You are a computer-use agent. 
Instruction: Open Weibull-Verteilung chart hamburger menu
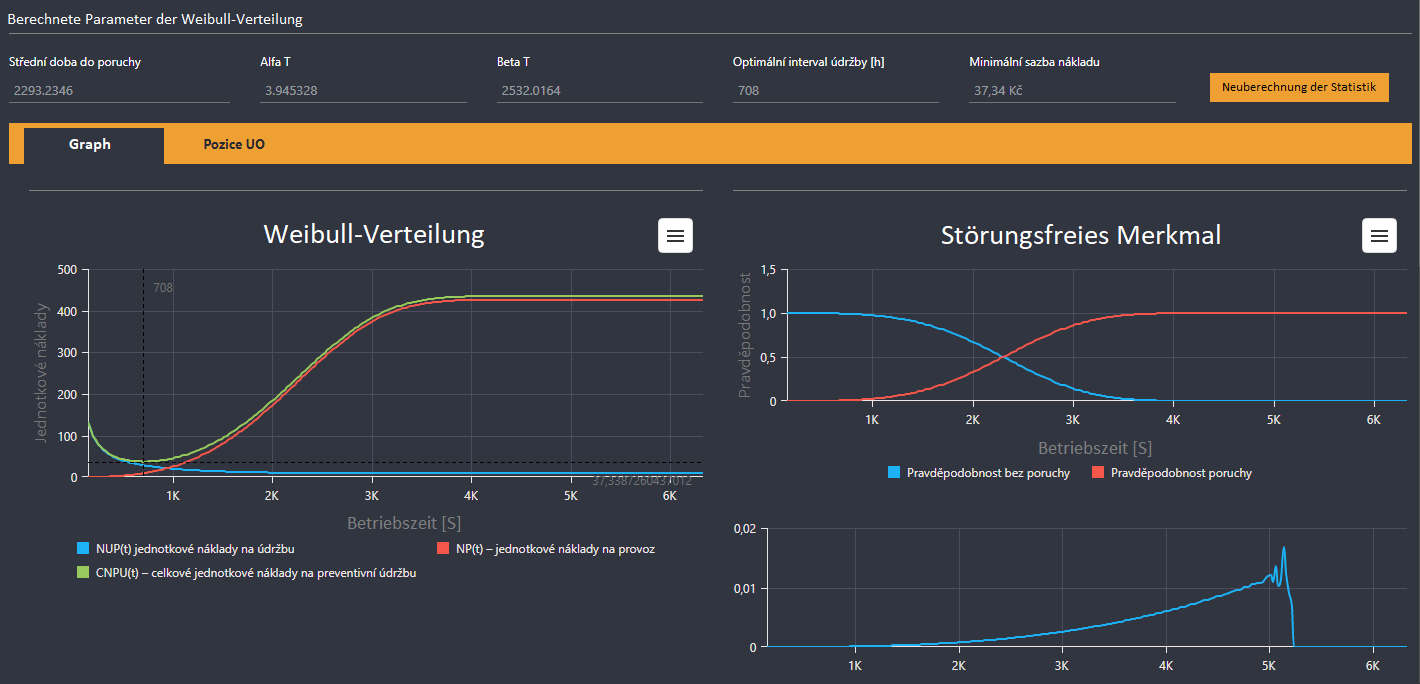tap(675, 235)
